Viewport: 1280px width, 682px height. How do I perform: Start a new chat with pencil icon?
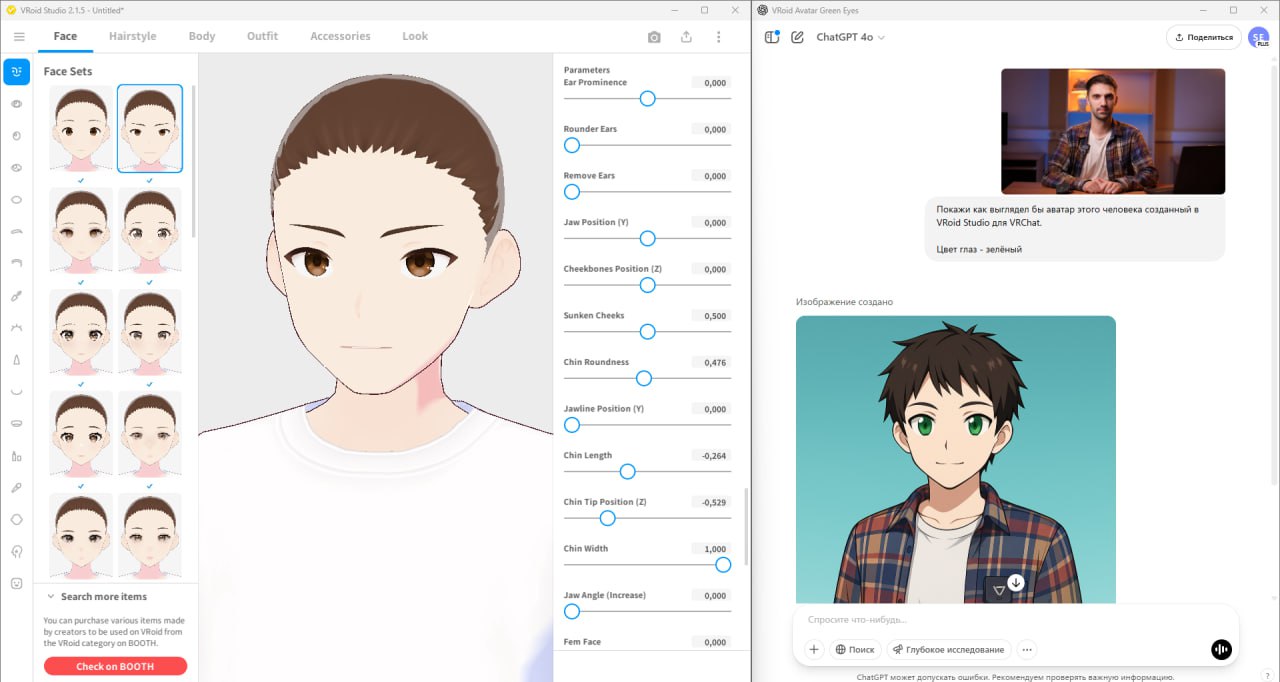coord(797,37)
